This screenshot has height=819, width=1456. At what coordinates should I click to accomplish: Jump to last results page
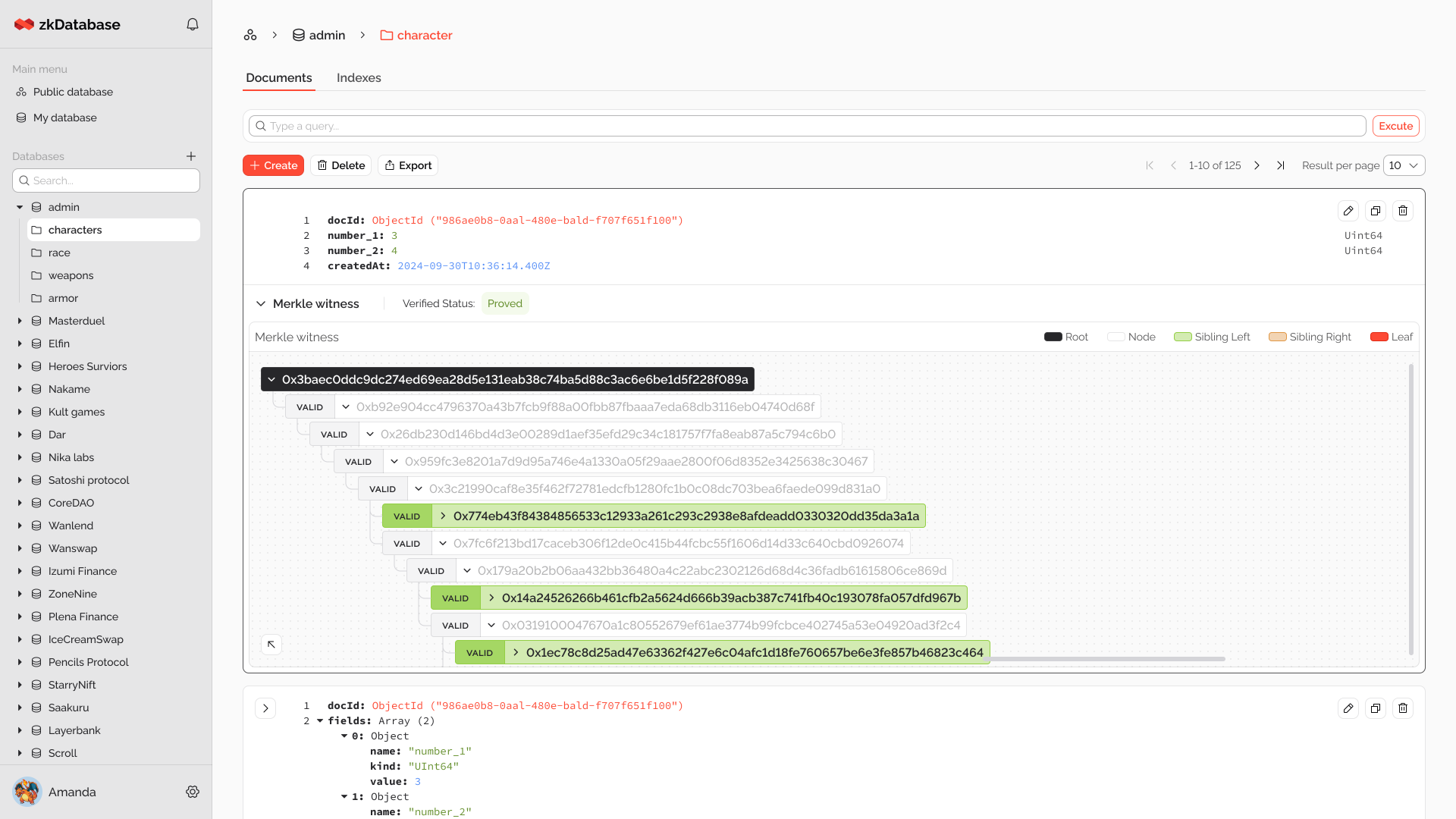pos(1280,165)
